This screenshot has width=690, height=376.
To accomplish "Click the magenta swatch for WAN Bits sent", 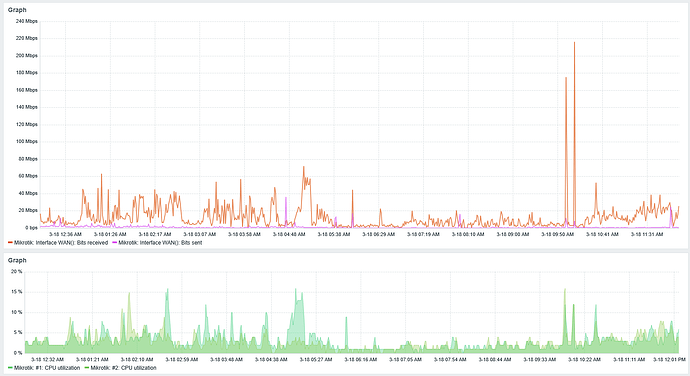I will coord(115,243).
